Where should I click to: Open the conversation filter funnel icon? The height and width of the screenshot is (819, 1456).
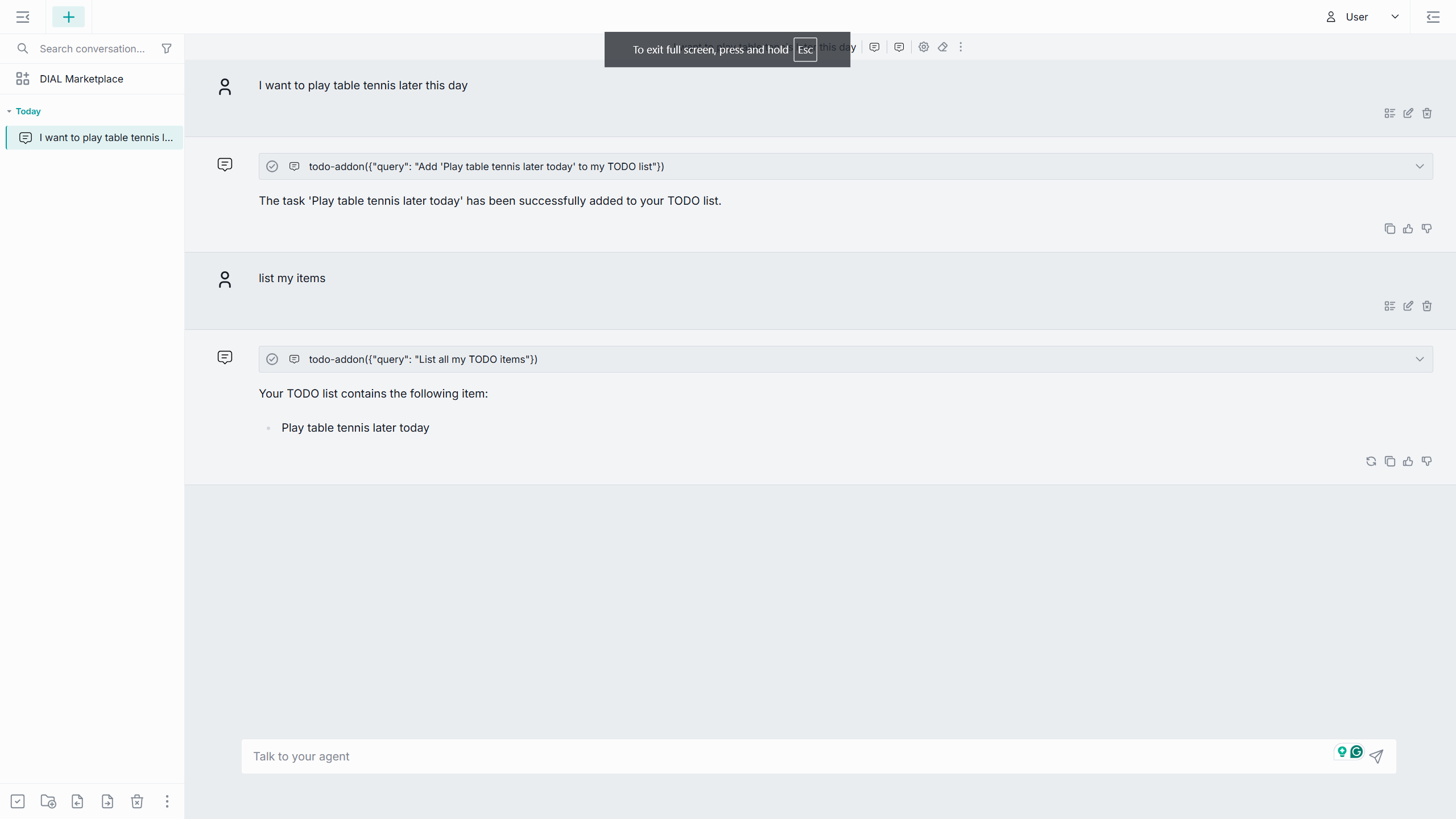(167, 48)
